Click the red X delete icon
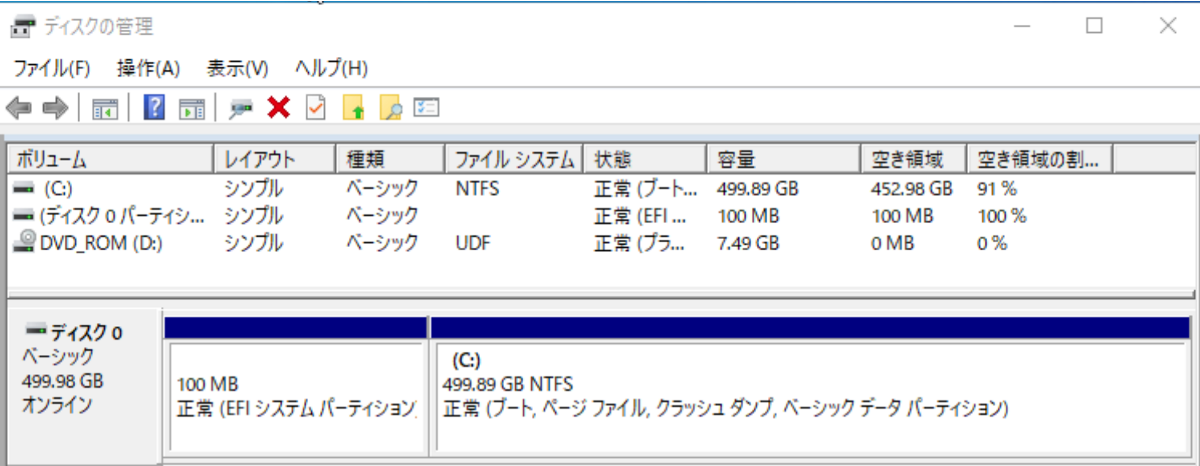 coord(278,108)
